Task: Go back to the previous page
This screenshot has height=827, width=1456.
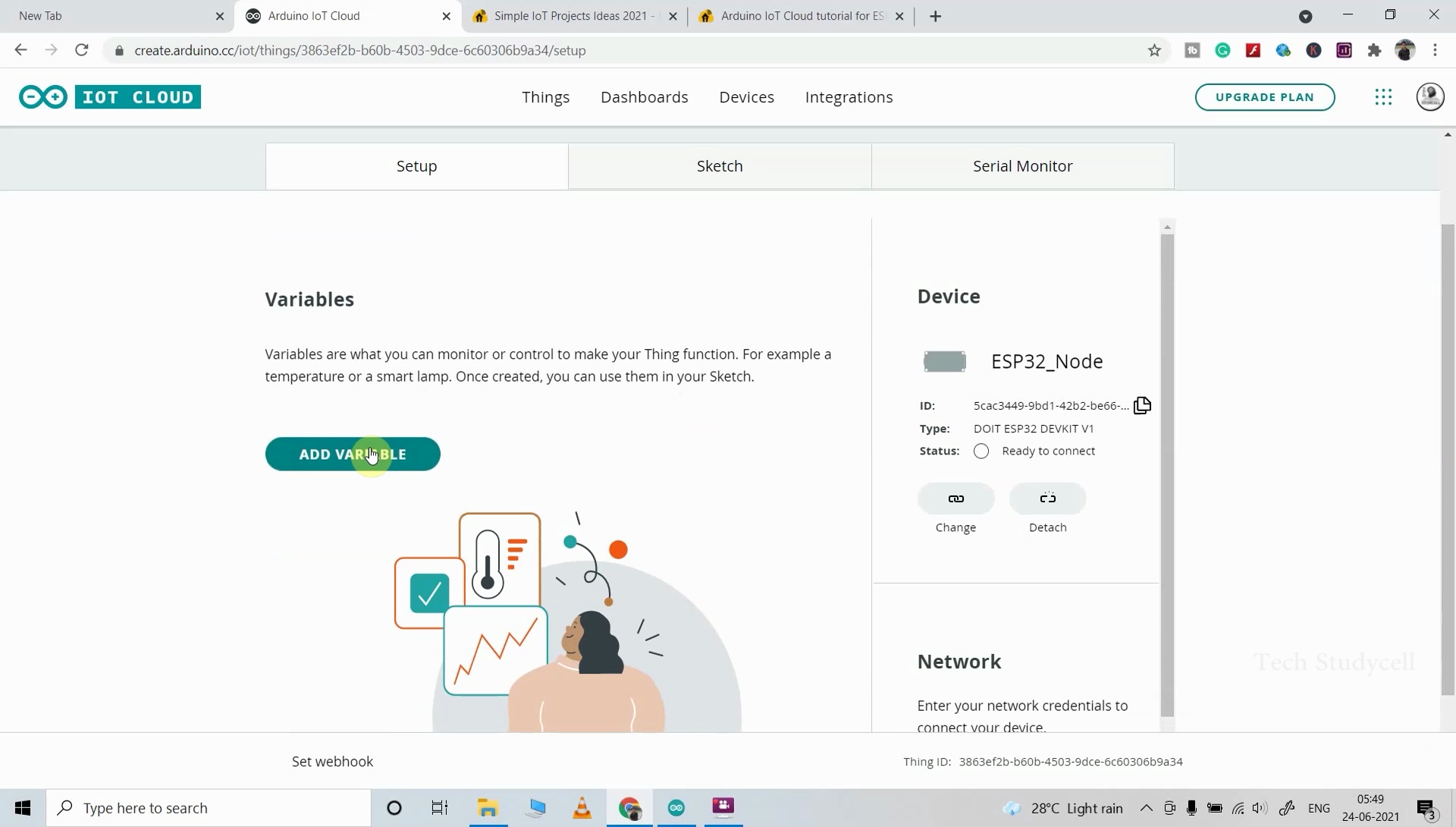Action: click(21, 51)
